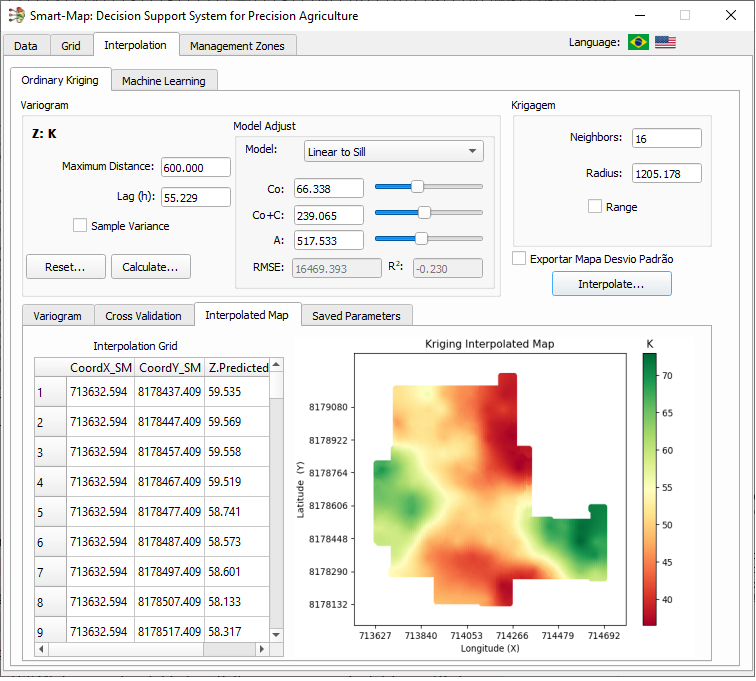The width and height of the screenshot is (756, 681).
Task: Enable the Sample Variance checkbox
Action: [80, 225]
